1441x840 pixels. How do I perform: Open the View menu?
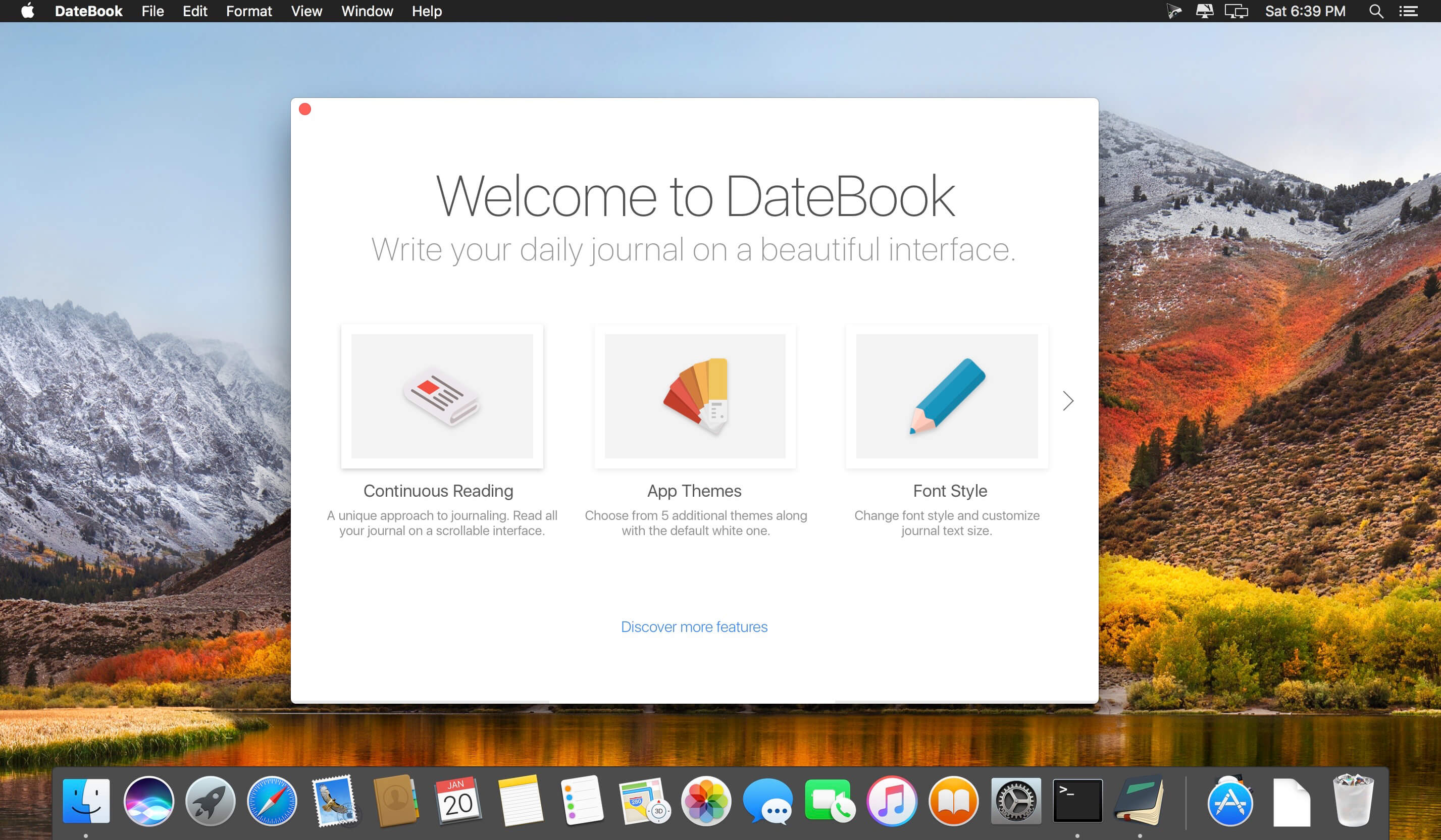coord(306,11)
